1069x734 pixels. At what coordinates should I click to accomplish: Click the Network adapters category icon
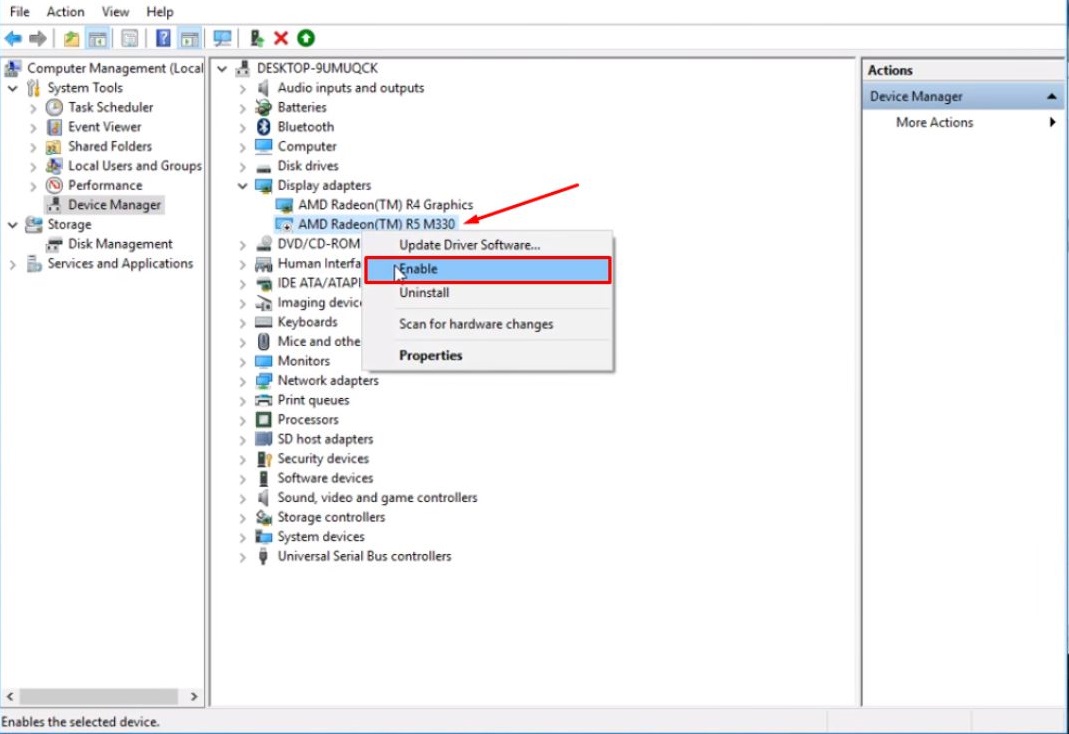[264, 381]
